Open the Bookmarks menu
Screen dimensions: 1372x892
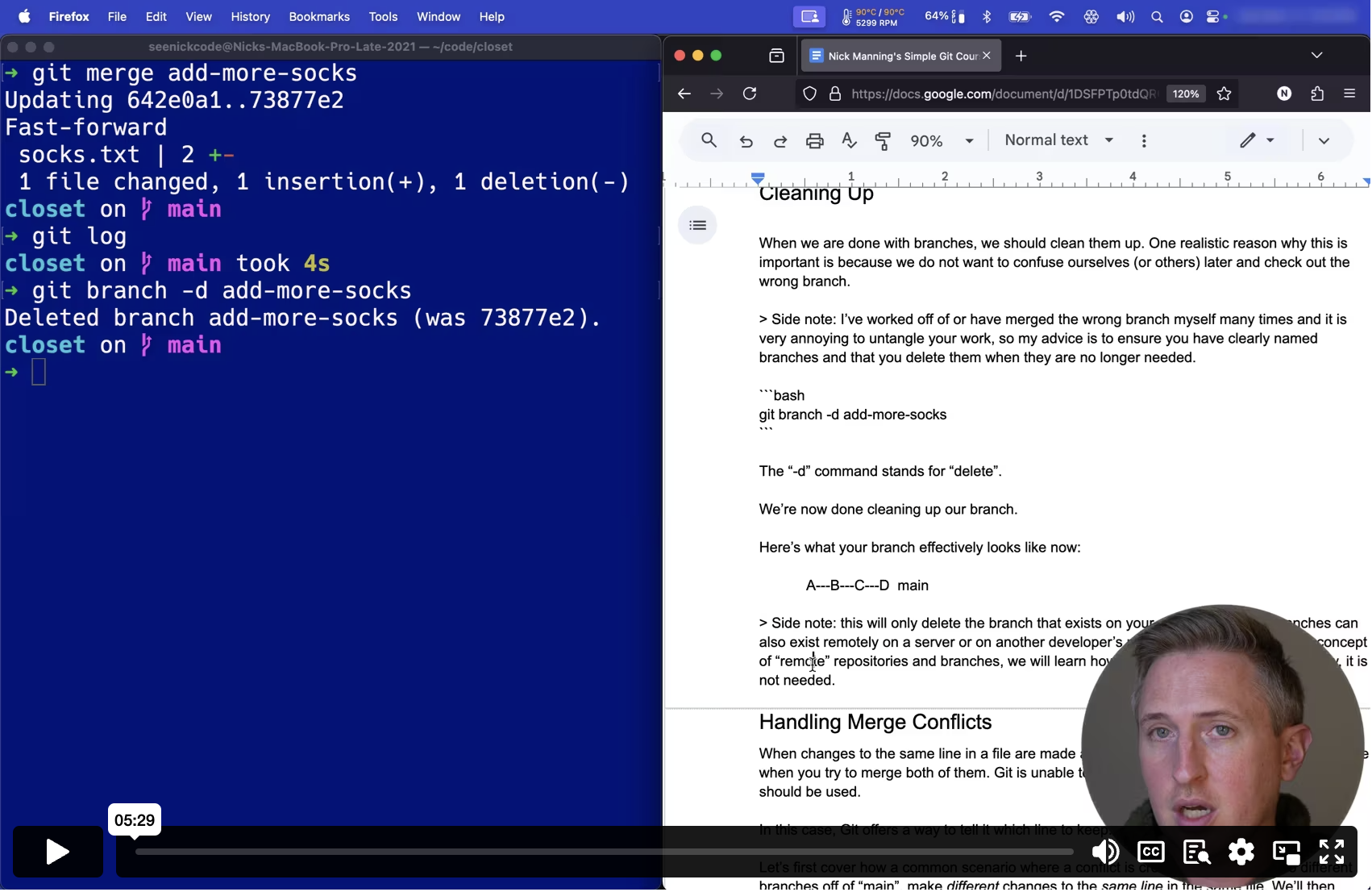click(319, 16)
